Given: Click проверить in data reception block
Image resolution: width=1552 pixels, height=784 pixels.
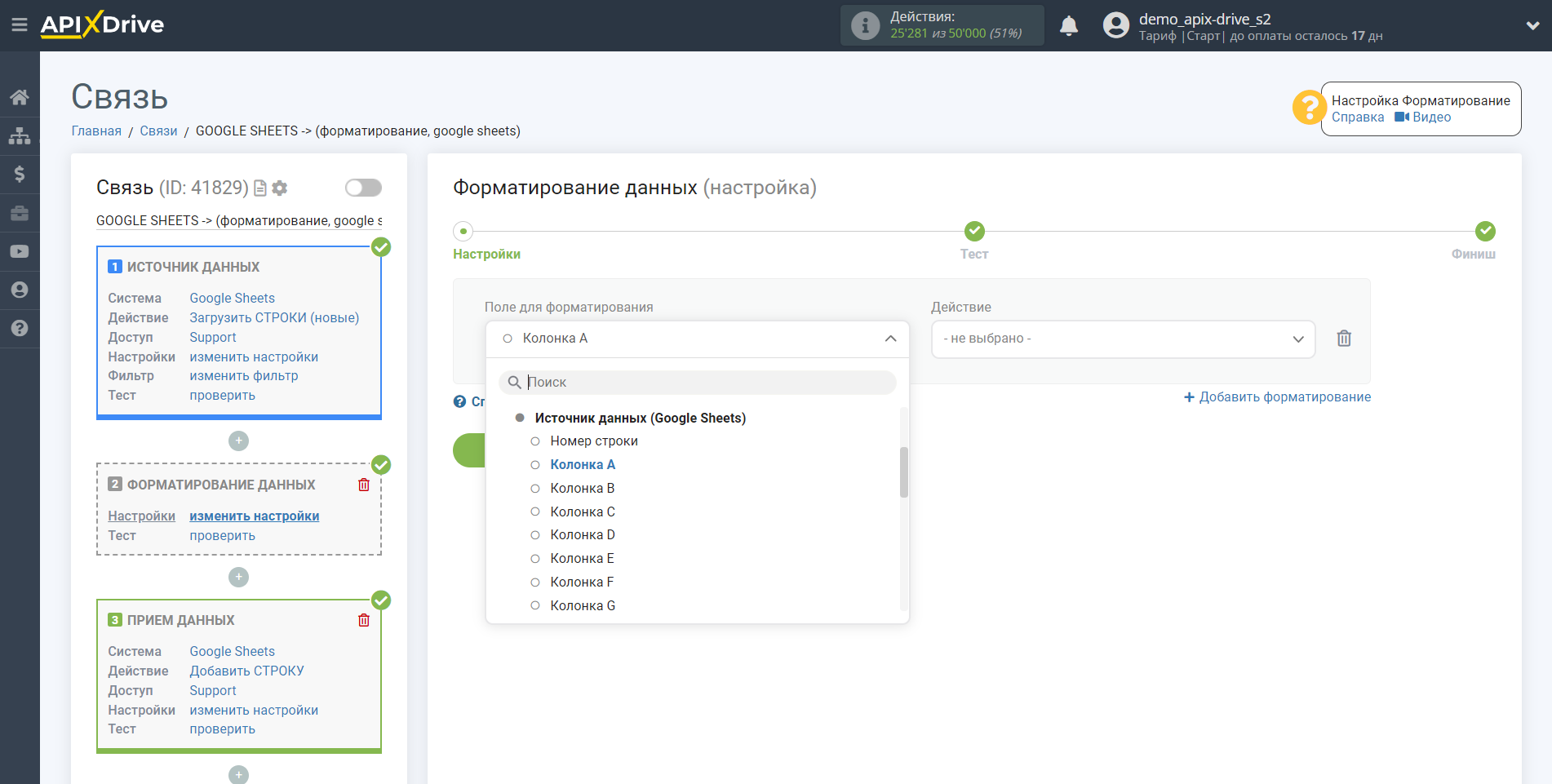Looking at the screenshot, I should (223, 729).
